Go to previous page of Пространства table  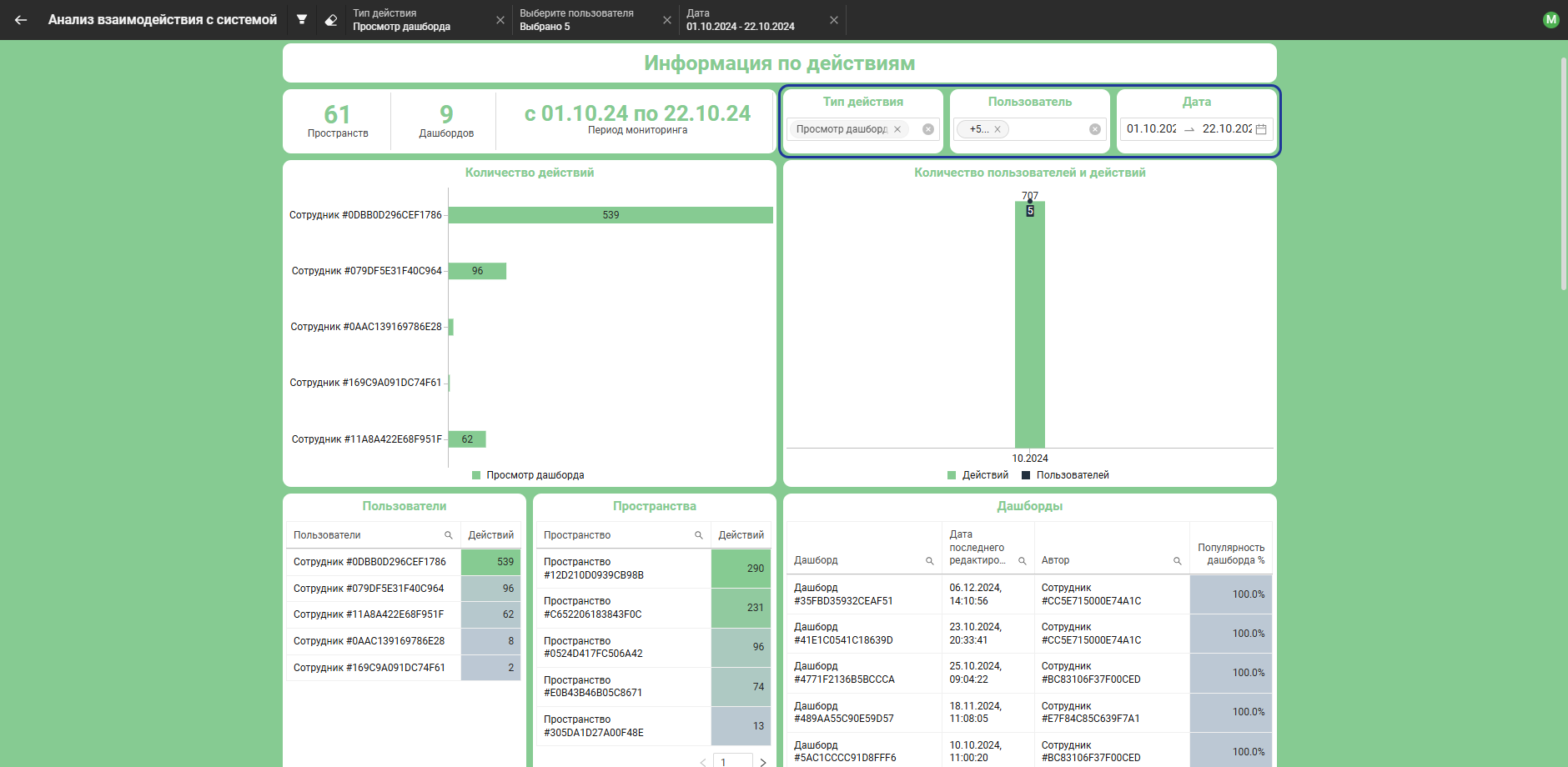point(703,762)
